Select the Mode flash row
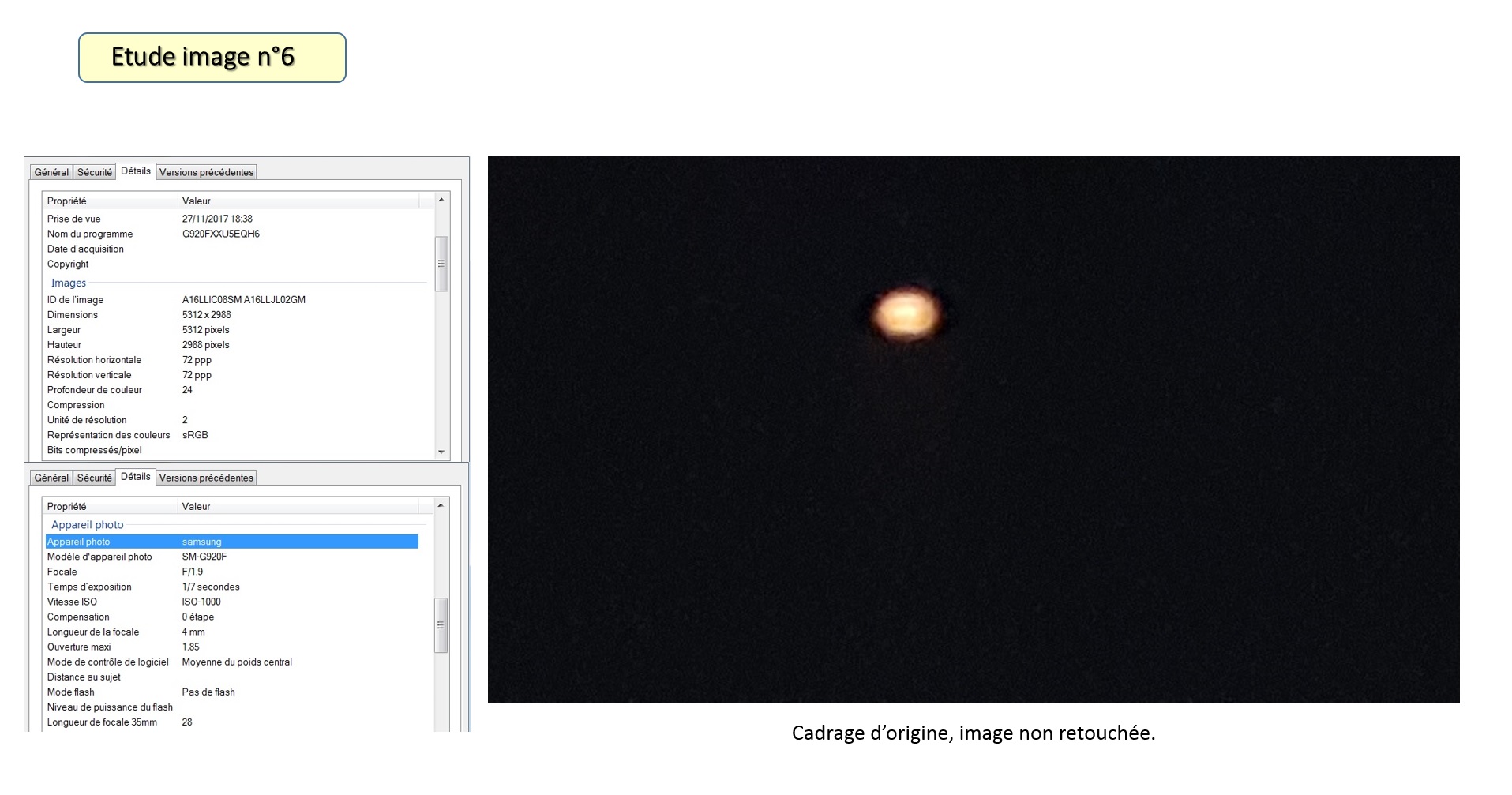The image size is (1512, 795). (232, 692)
